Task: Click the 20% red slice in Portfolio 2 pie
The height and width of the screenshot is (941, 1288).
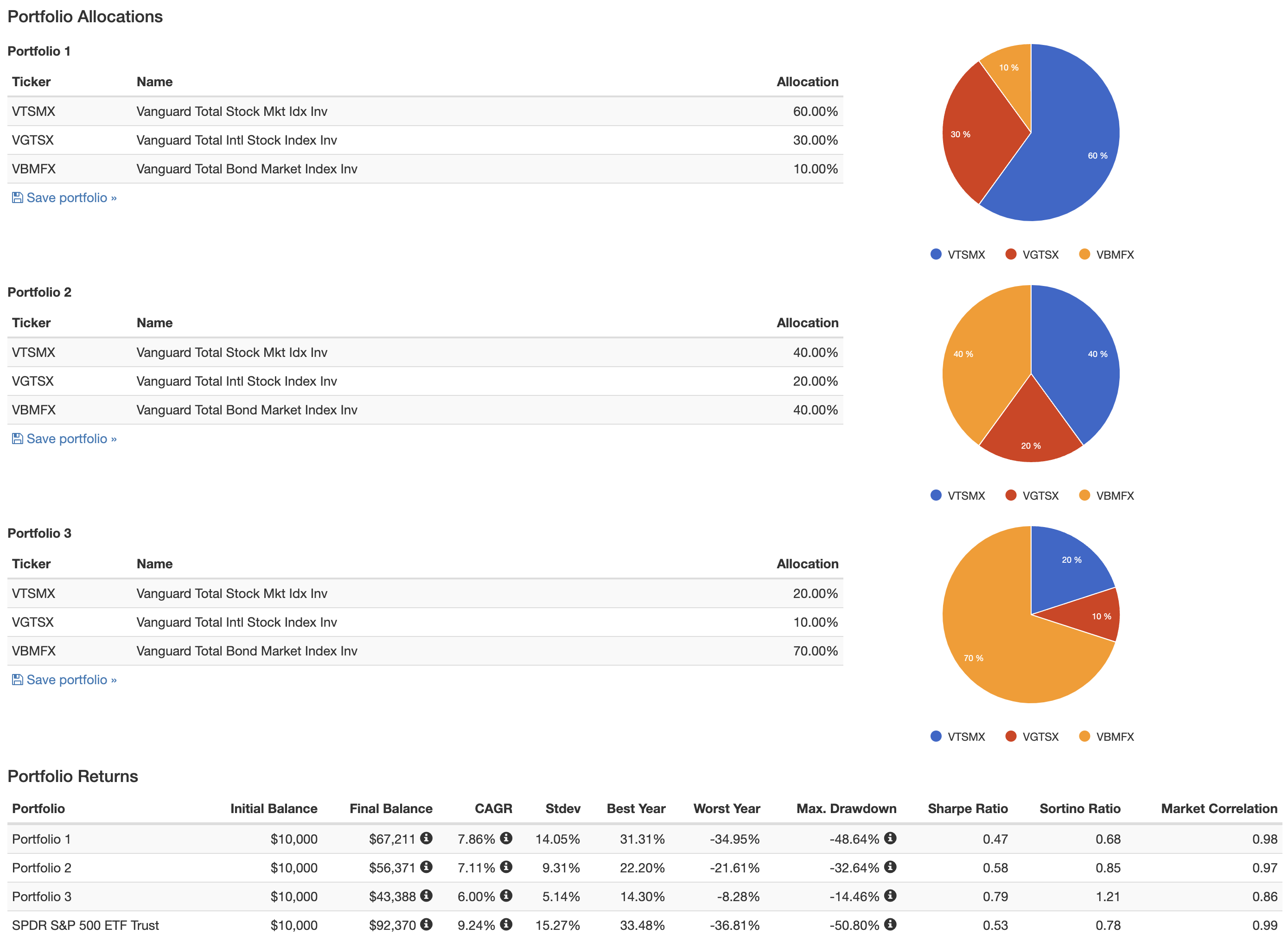Action: (x=1031, y=427)
